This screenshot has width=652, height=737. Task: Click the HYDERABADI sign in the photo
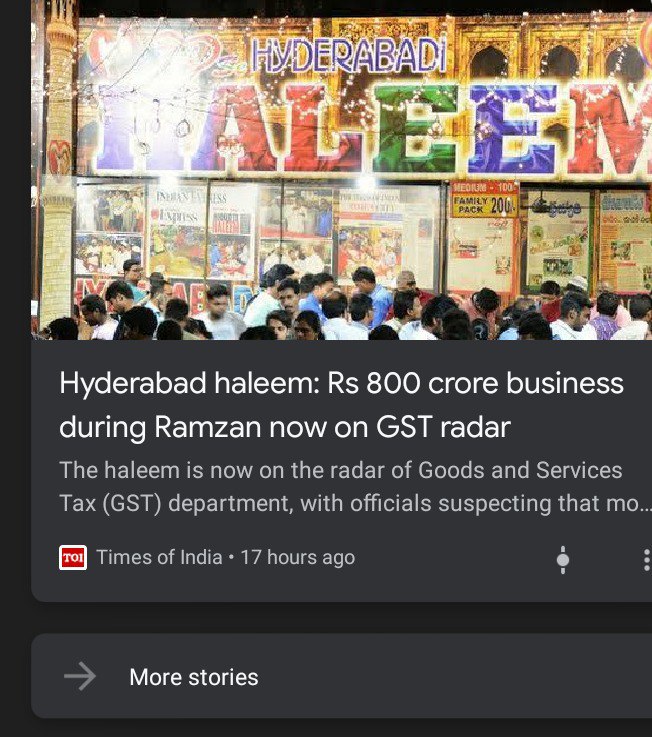coord(349,55)
